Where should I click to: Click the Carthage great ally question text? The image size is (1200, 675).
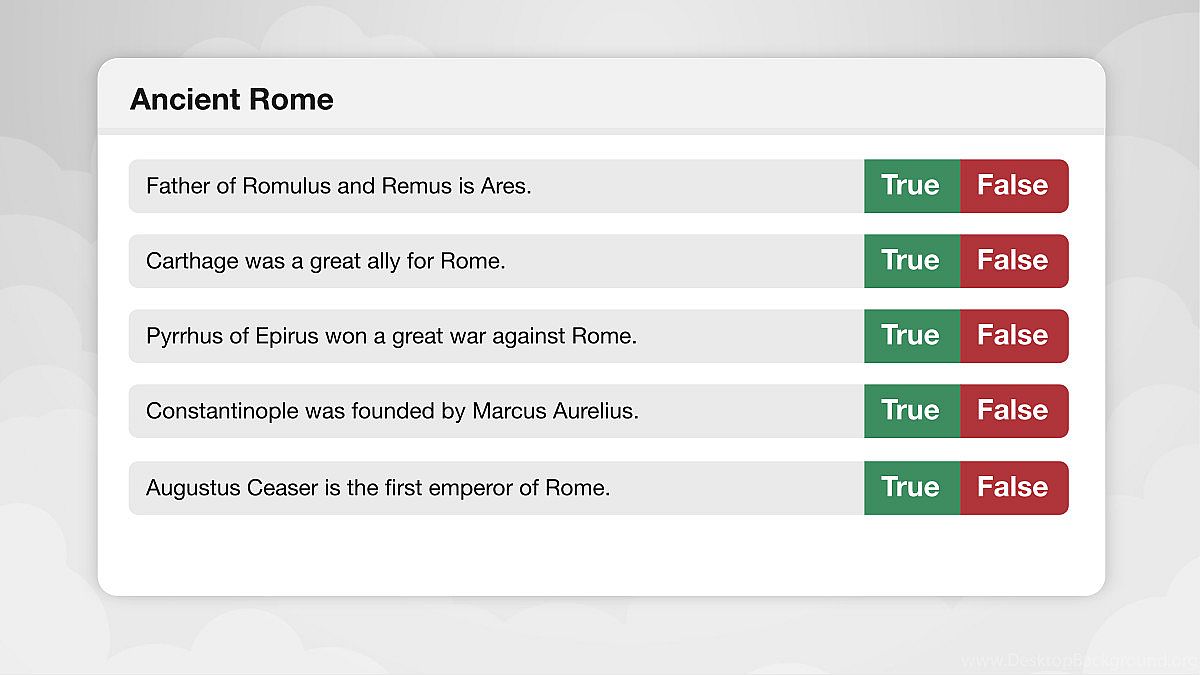[x=325, y=261]
